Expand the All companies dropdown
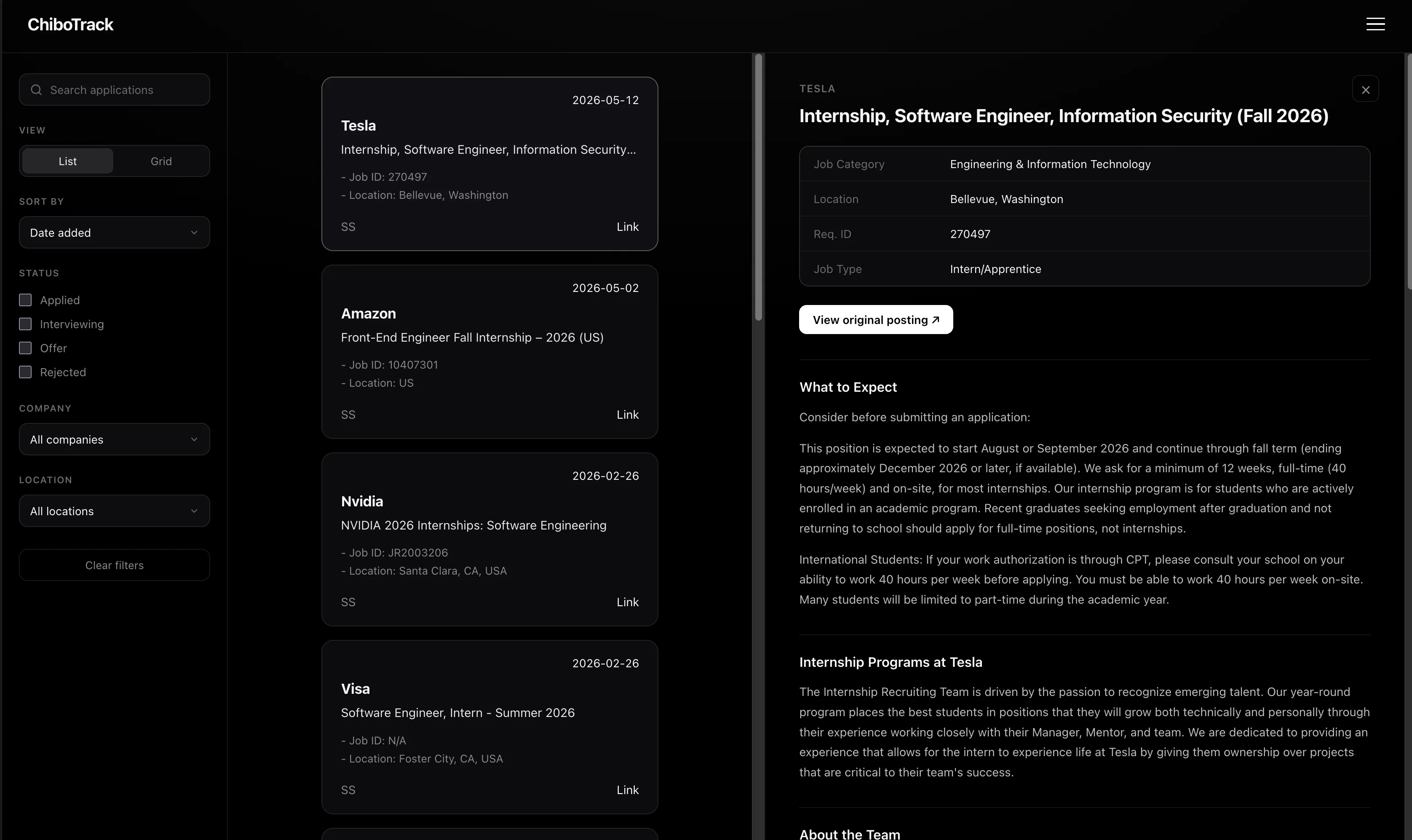 pyautogui.click(x=114, y=440)
